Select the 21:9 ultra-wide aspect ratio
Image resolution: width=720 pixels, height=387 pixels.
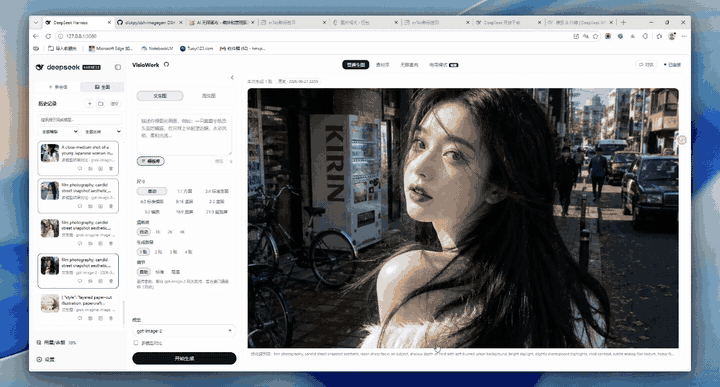pos(217,212)
